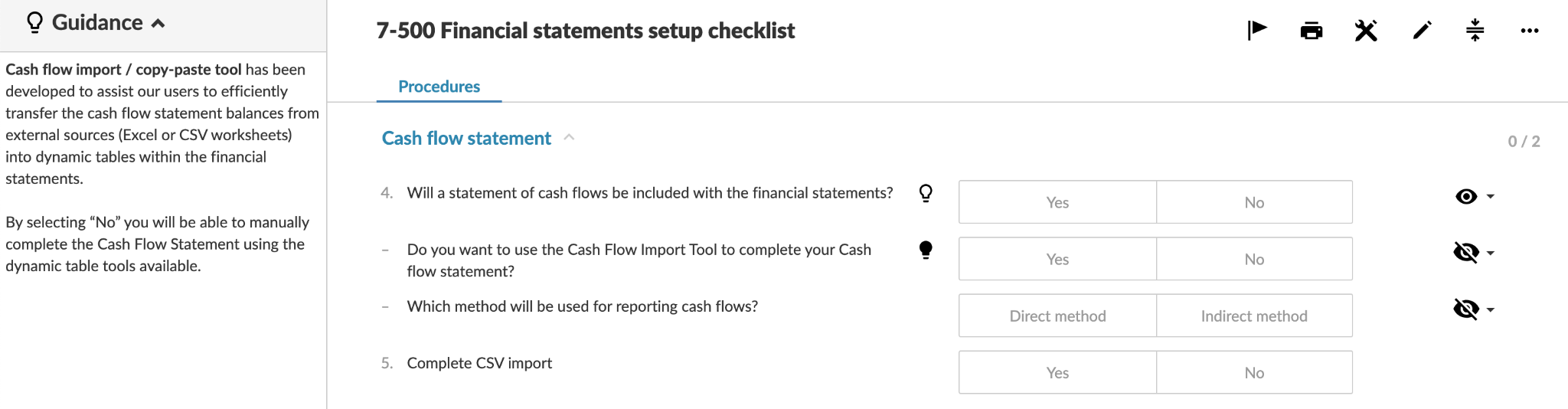Toggle hidden eye for reporting method question
Viewport: 1568px width, 409px height.
(x=1466, y=309)
